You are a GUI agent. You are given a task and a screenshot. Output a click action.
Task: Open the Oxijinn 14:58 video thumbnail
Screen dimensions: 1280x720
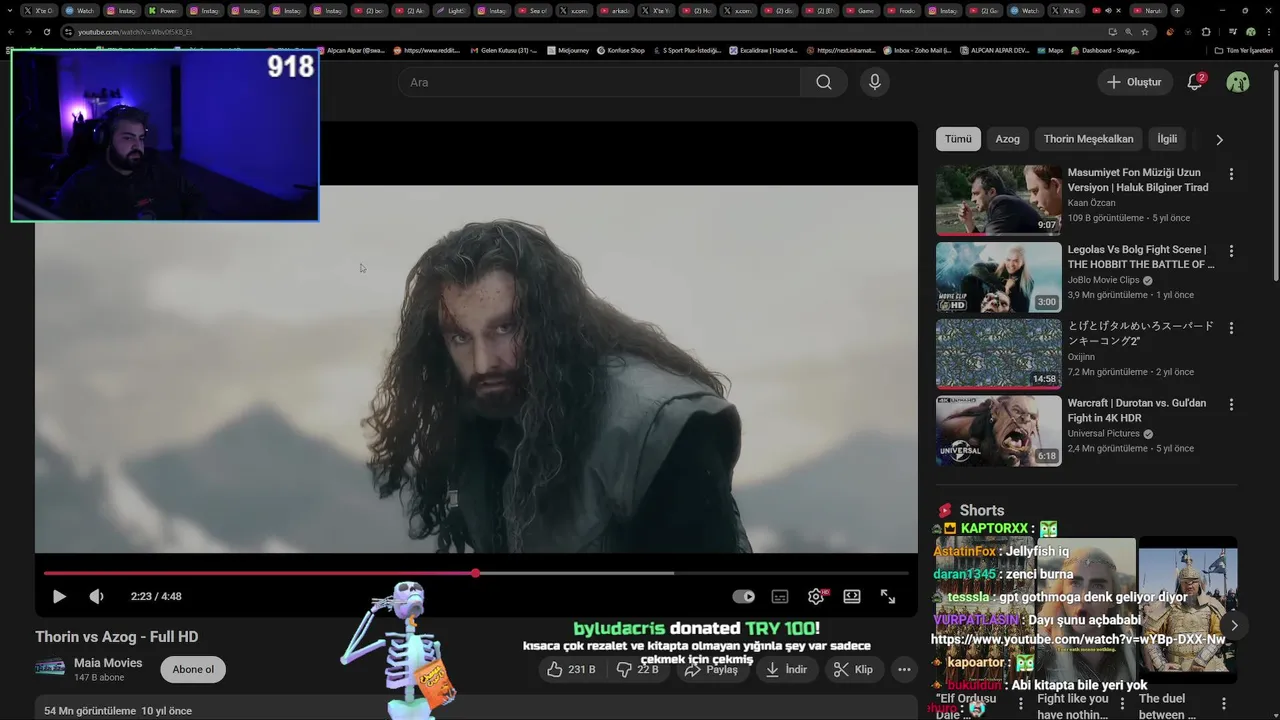point(998,354)
